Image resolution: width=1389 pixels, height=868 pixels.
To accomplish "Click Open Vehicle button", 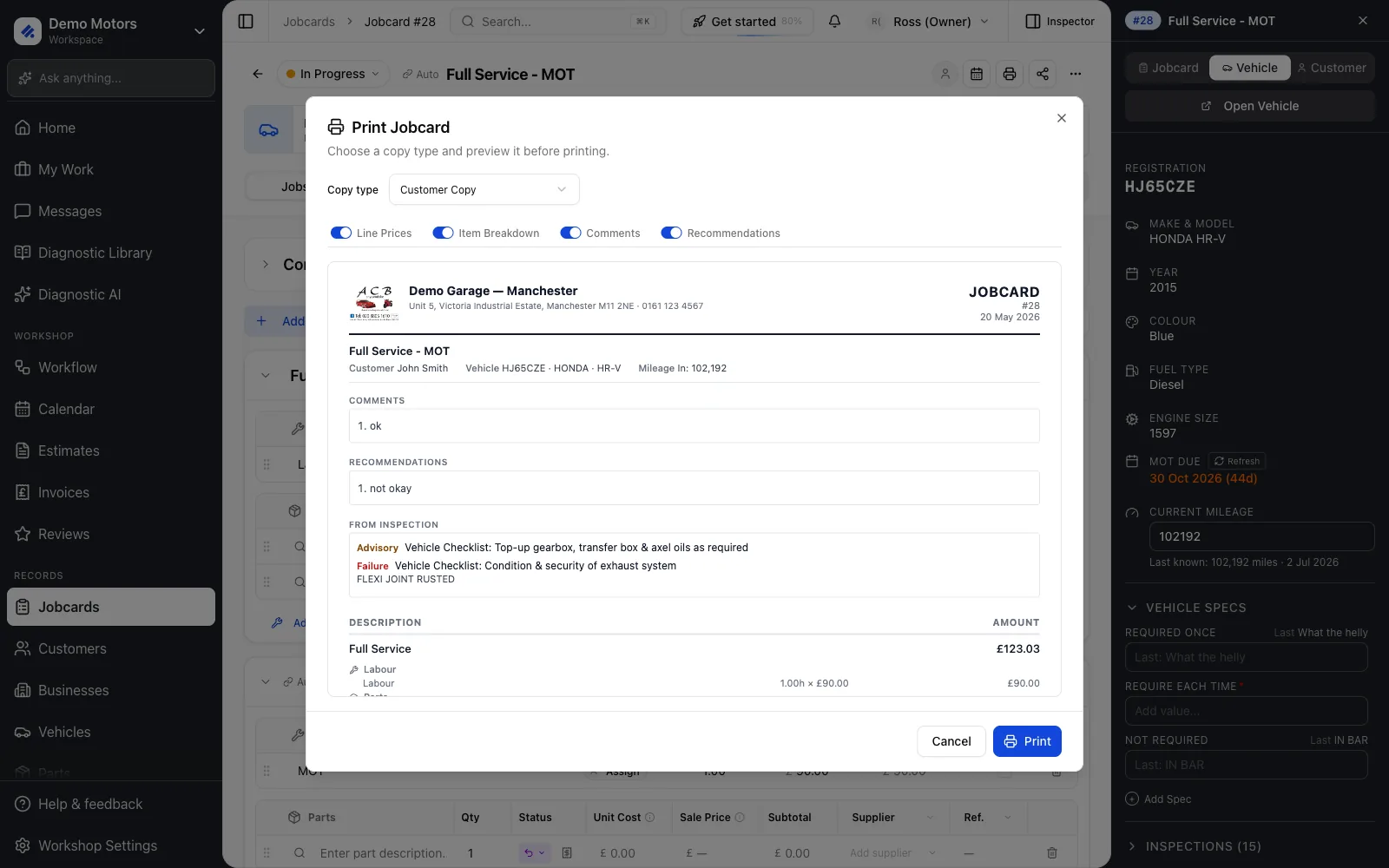I will pos(1250,106).
